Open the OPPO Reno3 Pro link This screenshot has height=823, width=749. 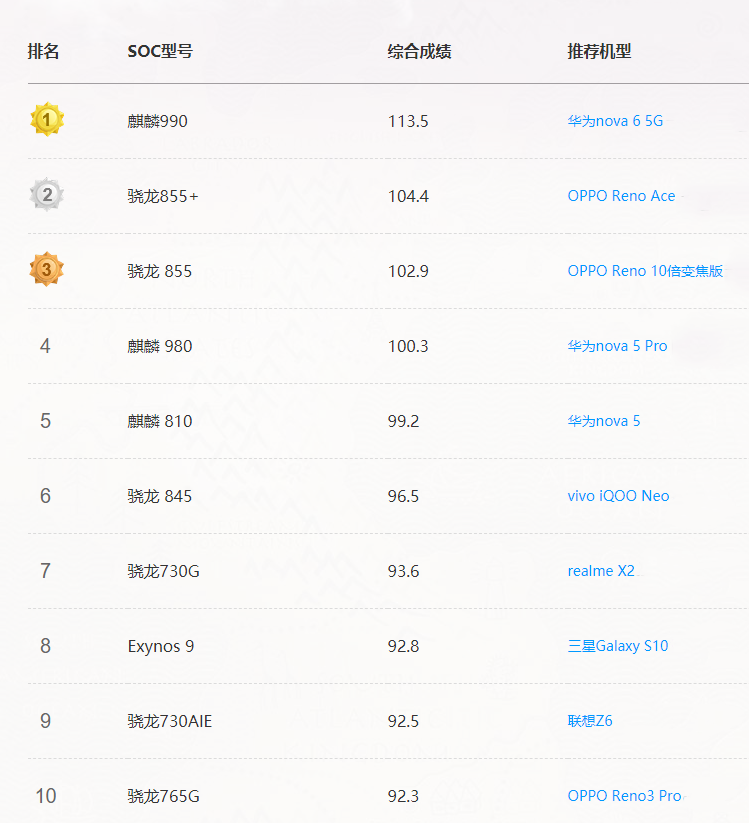pos(625,796)
